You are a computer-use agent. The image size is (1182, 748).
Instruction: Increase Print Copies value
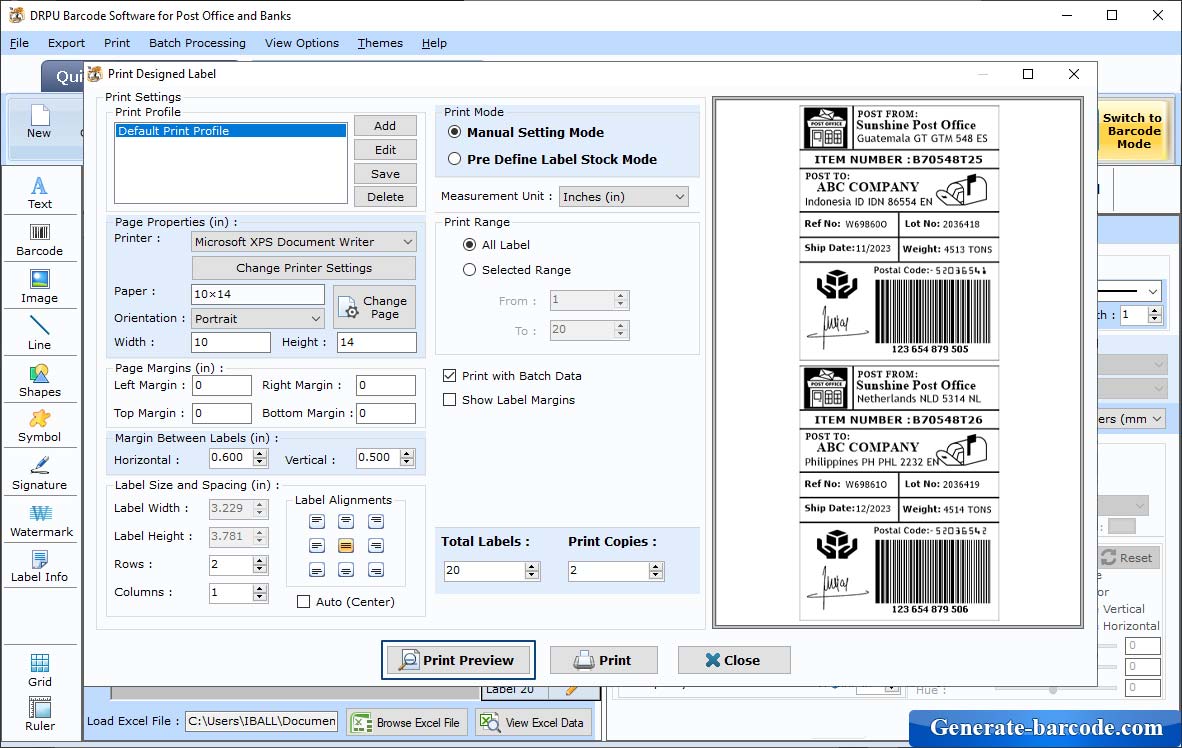[x=656, y=566]
